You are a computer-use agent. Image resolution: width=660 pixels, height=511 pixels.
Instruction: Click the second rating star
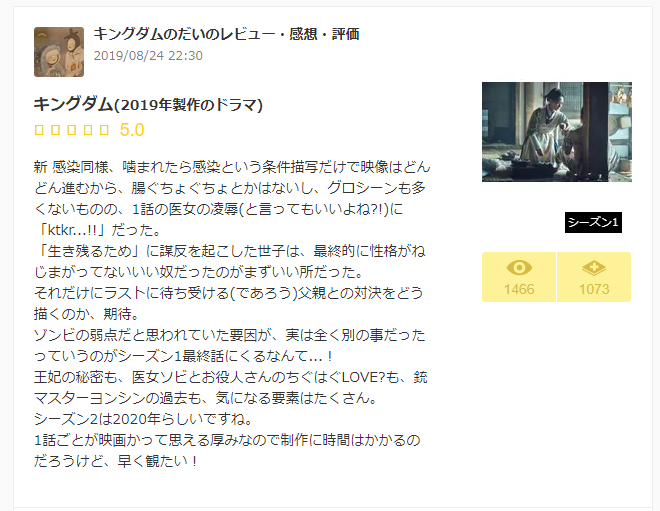[55, 130]
